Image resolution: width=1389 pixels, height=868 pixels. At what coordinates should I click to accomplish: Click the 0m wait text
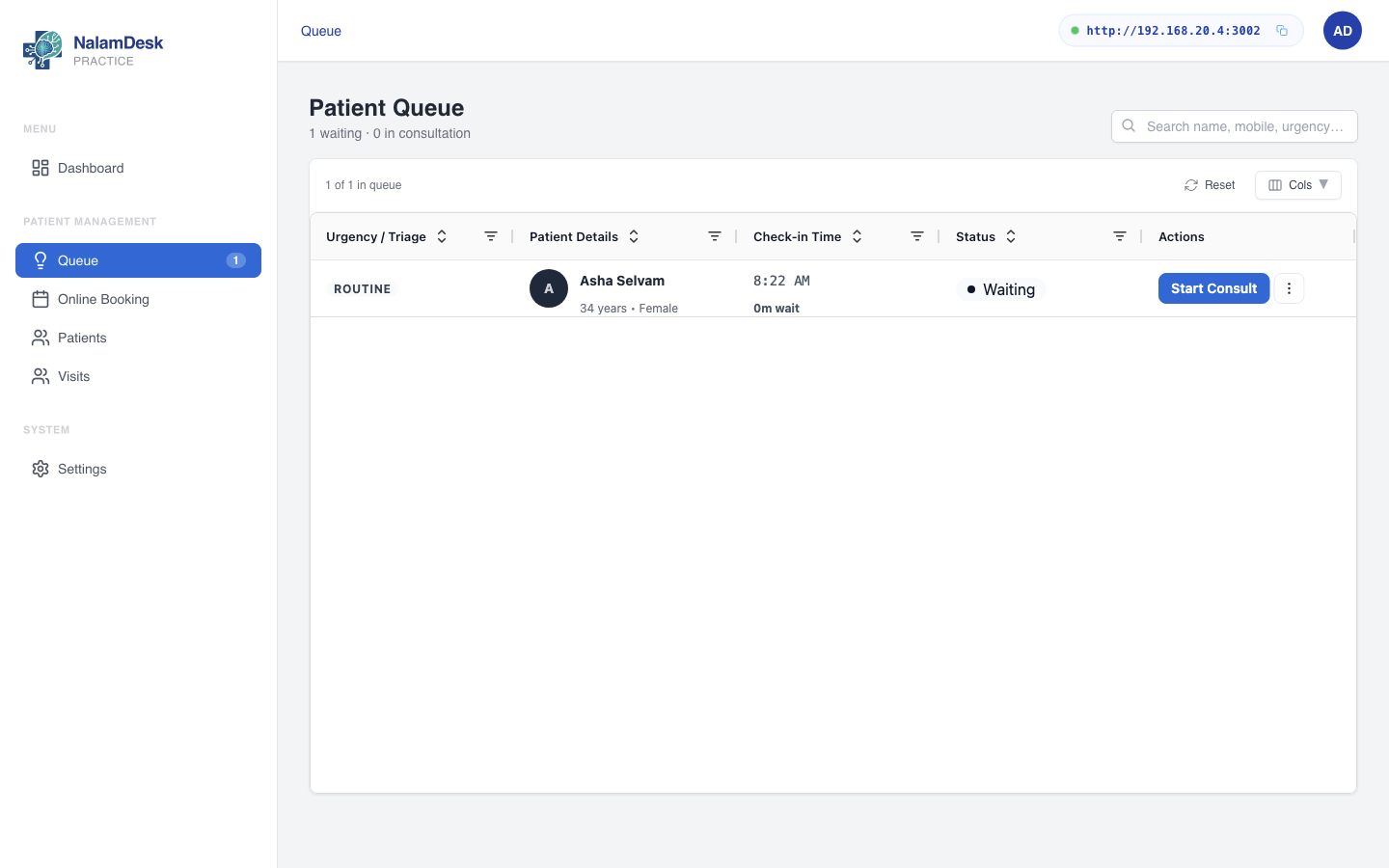click(x=776, y=309)
